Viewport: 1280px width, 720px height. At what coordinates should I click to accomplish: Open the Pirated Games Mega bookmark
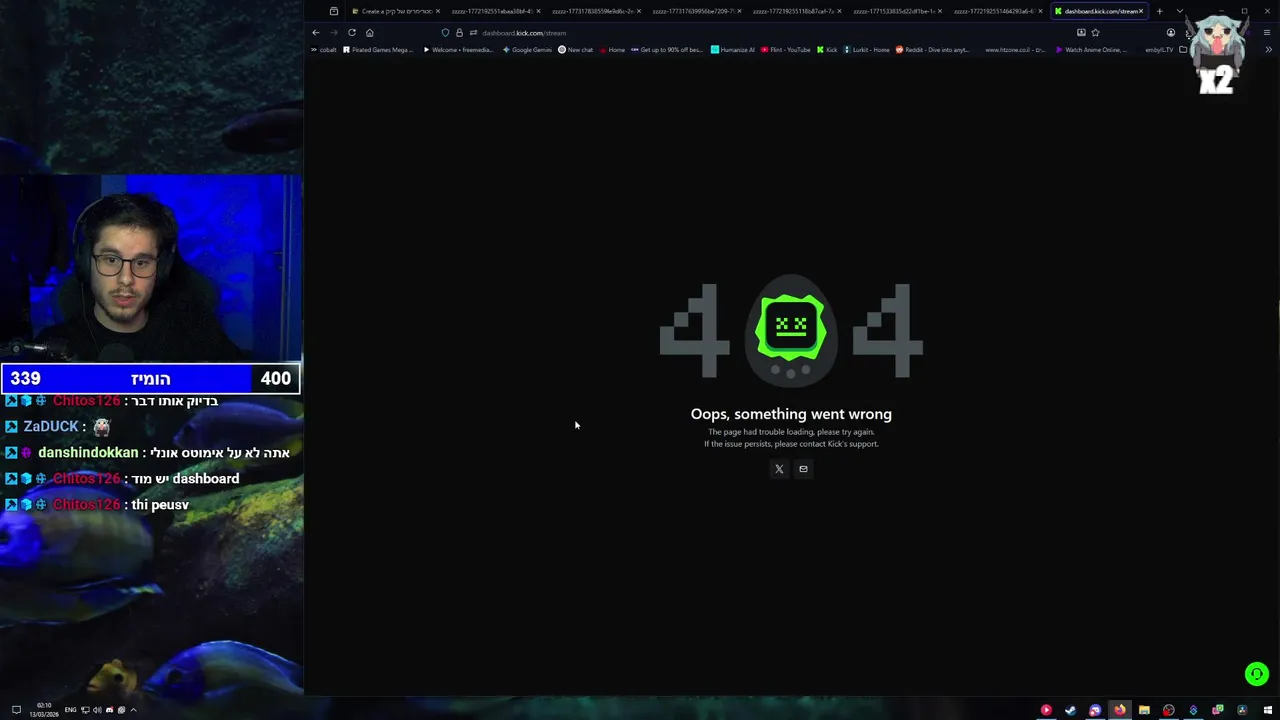coord(379,49)
